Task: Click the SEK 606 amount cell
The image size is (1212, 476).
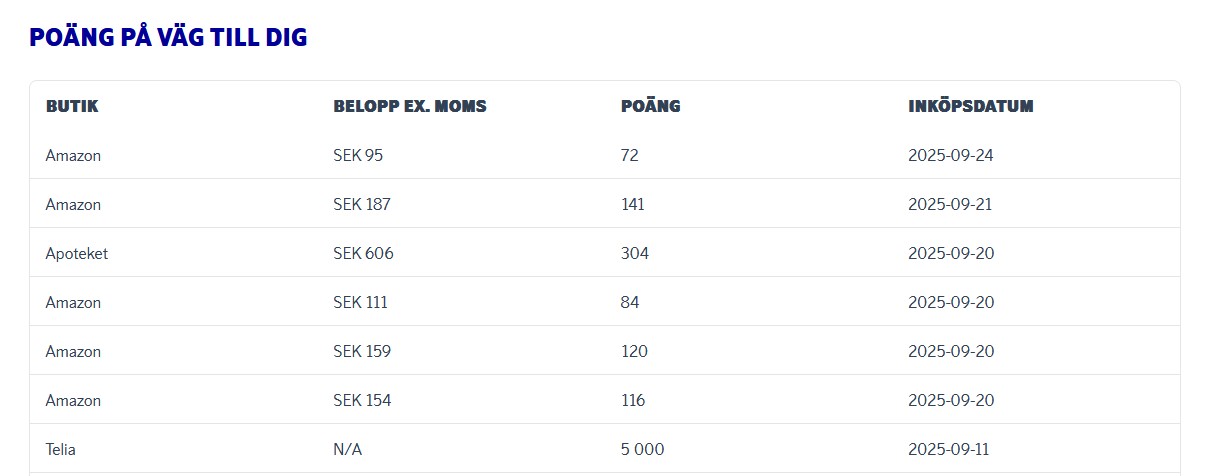Action: point(363,254)
